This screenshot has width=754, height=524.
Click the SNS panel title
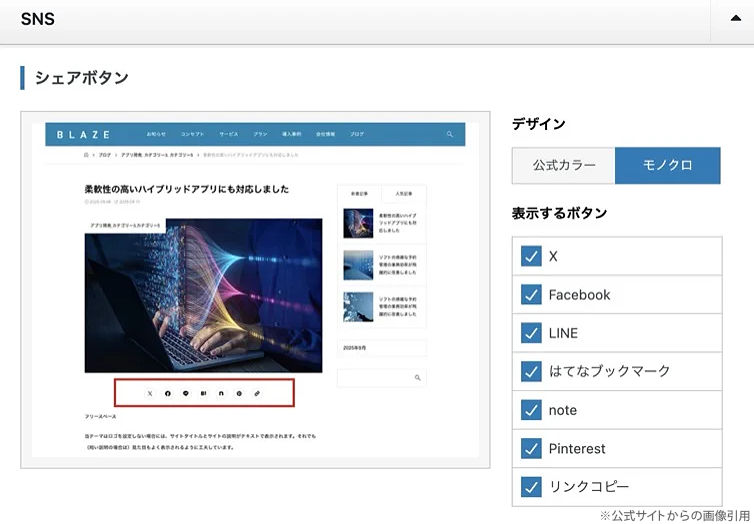[38, 19]
